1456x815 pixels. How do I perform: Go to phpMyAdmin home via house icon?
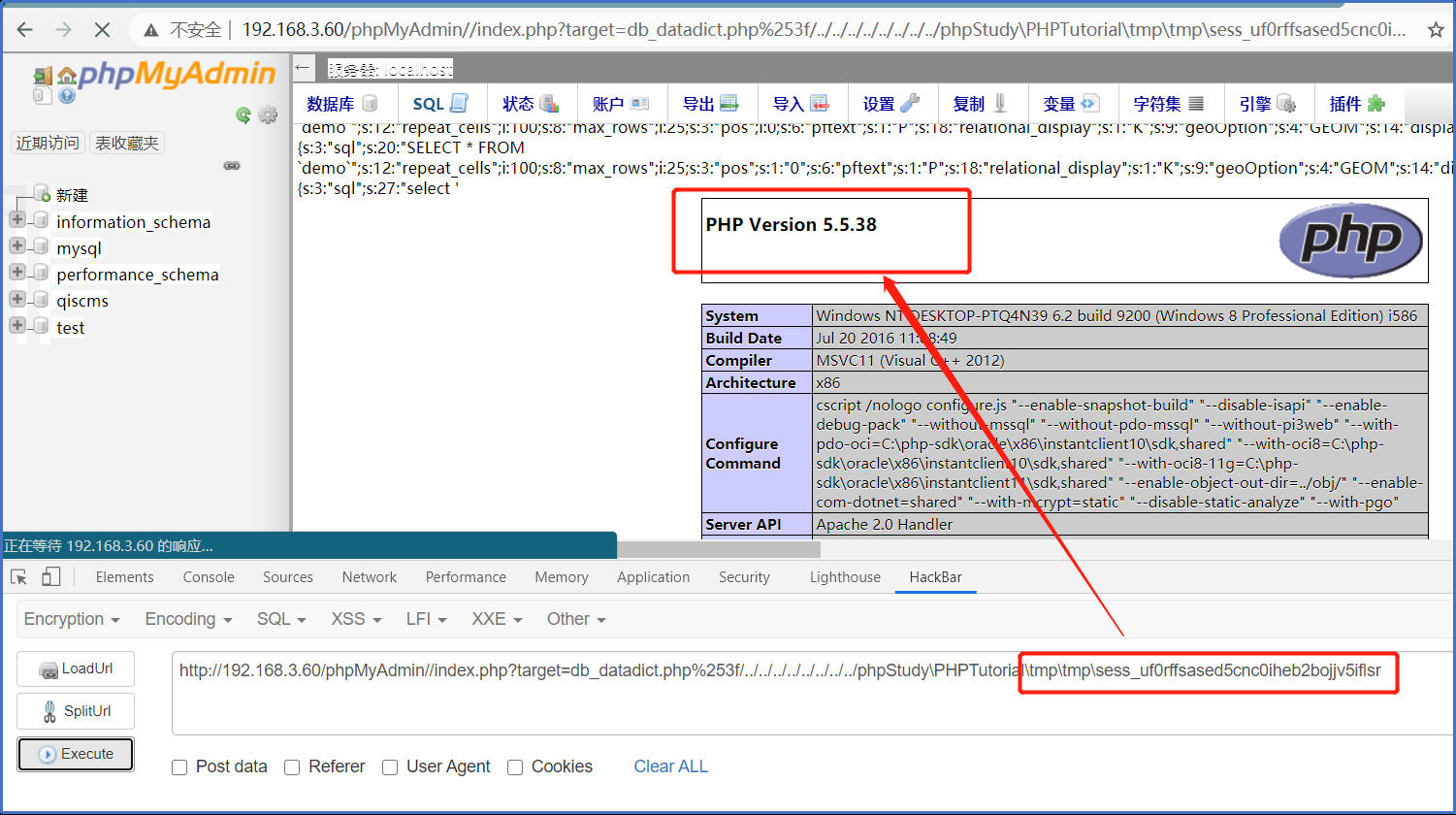66,75
